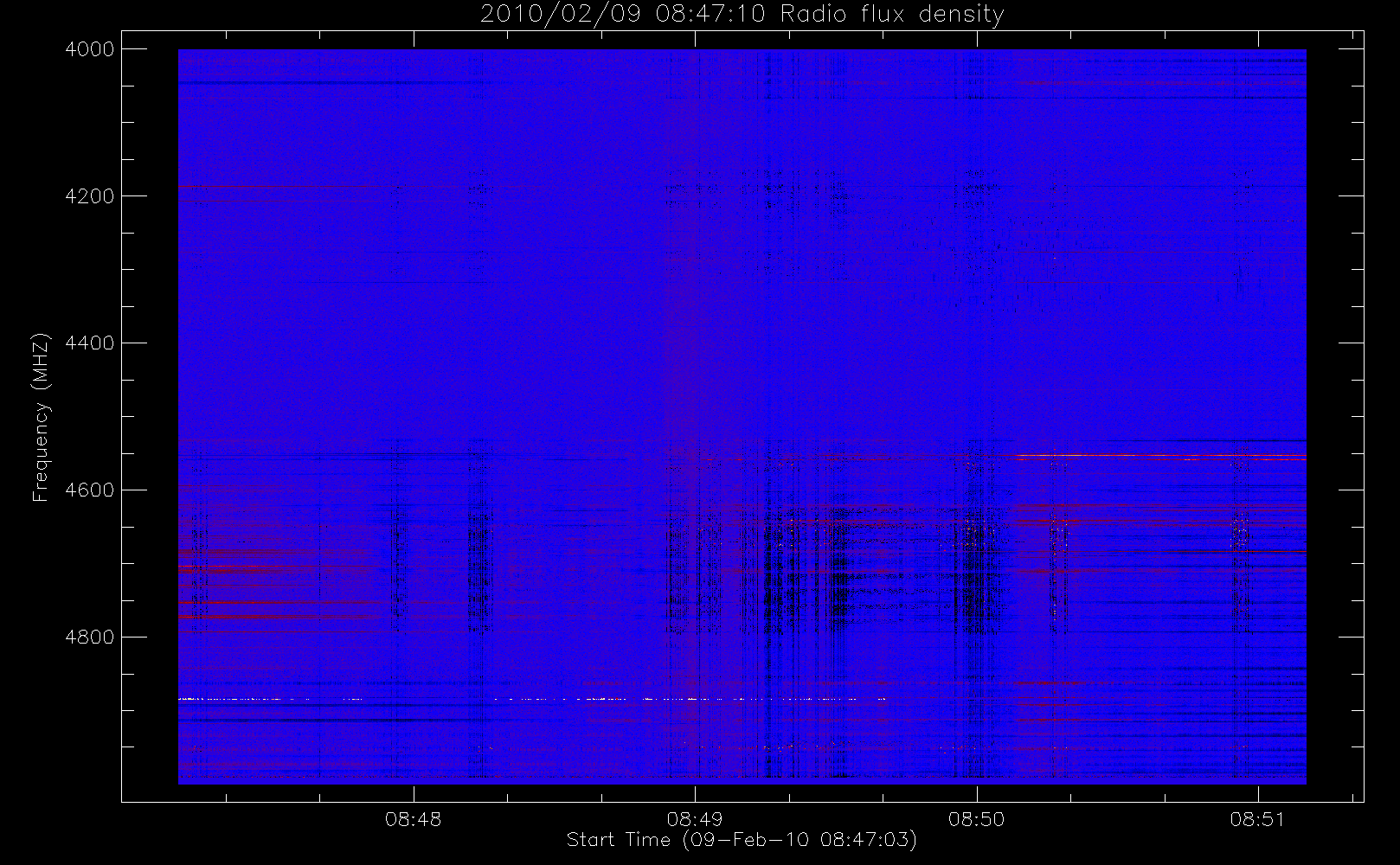Click the 08:49 time tick label

point(695,819)
